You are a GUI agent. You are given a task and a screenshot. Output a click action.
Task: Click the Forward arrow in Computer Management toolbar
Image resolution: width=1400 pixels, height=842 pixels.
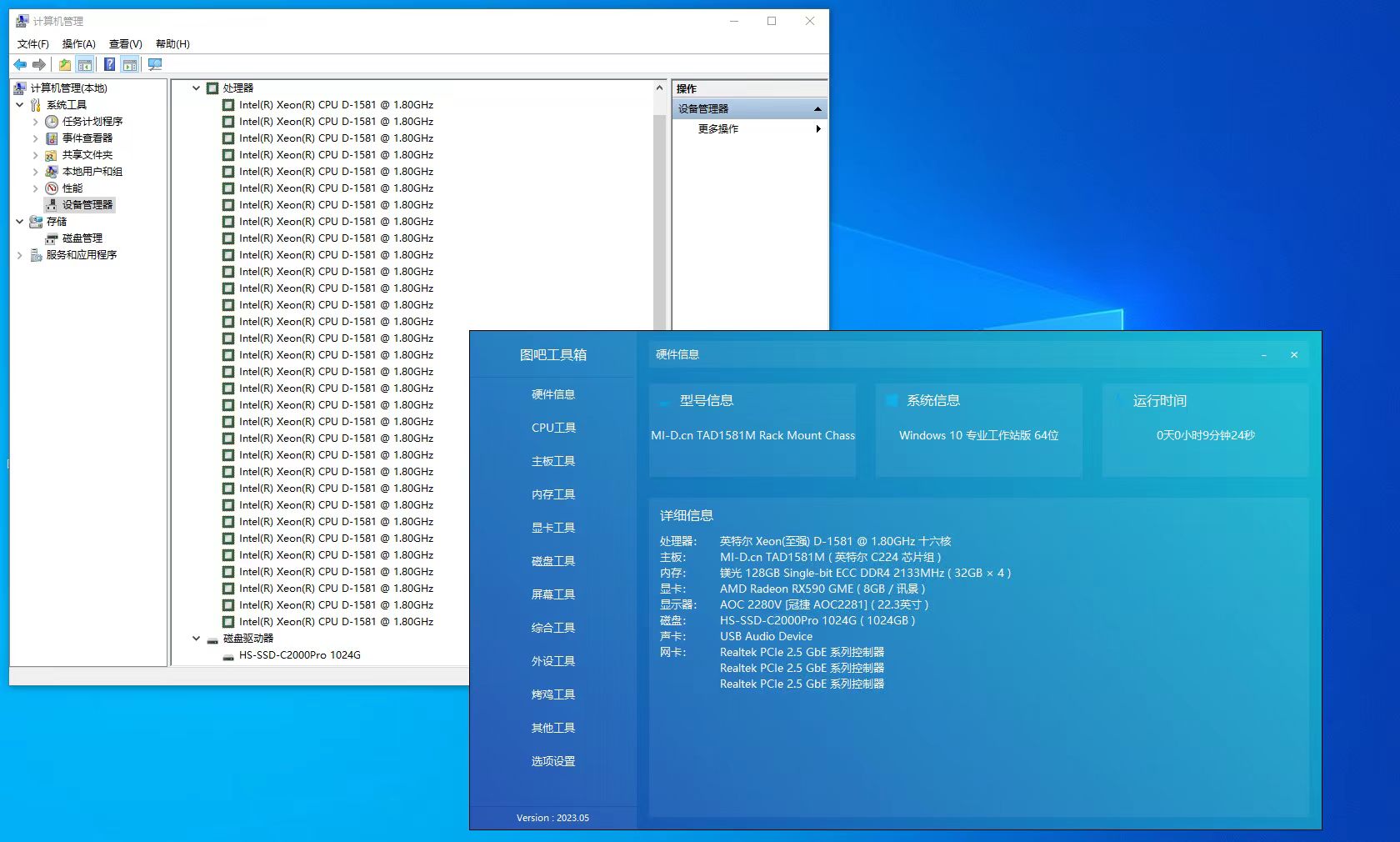[39, 64]
